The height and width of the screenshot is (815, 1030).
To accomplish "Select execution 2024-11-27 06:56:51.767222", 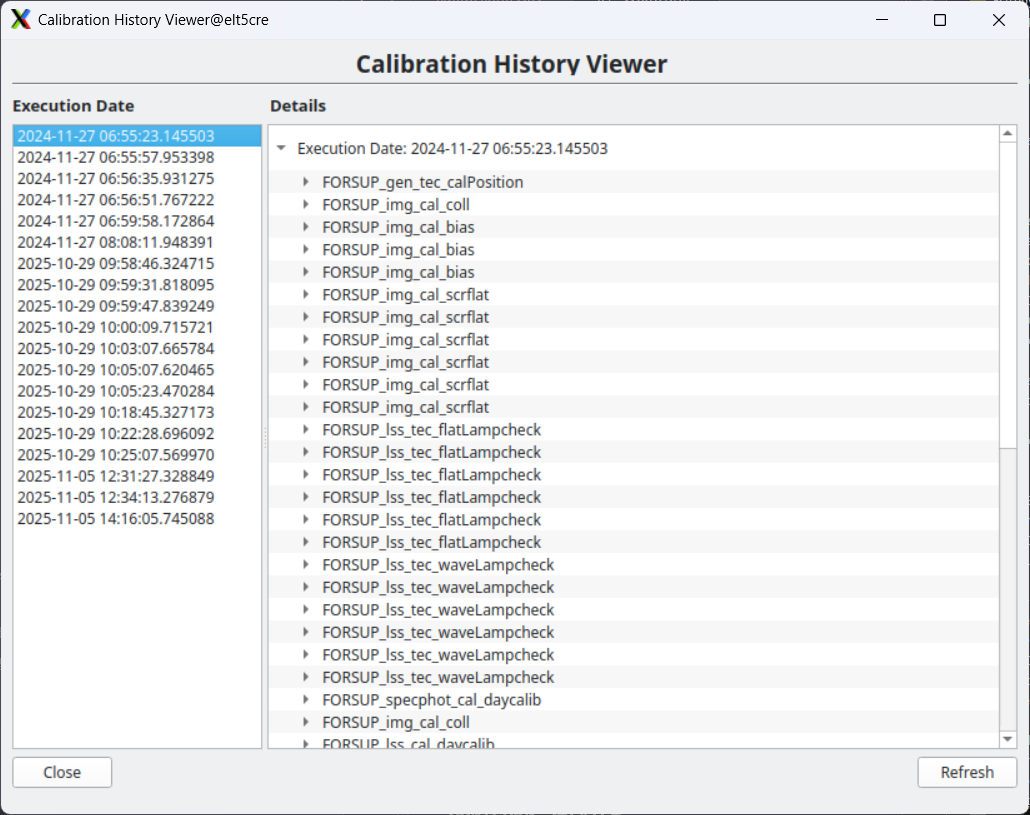I will tap(137, 200).
